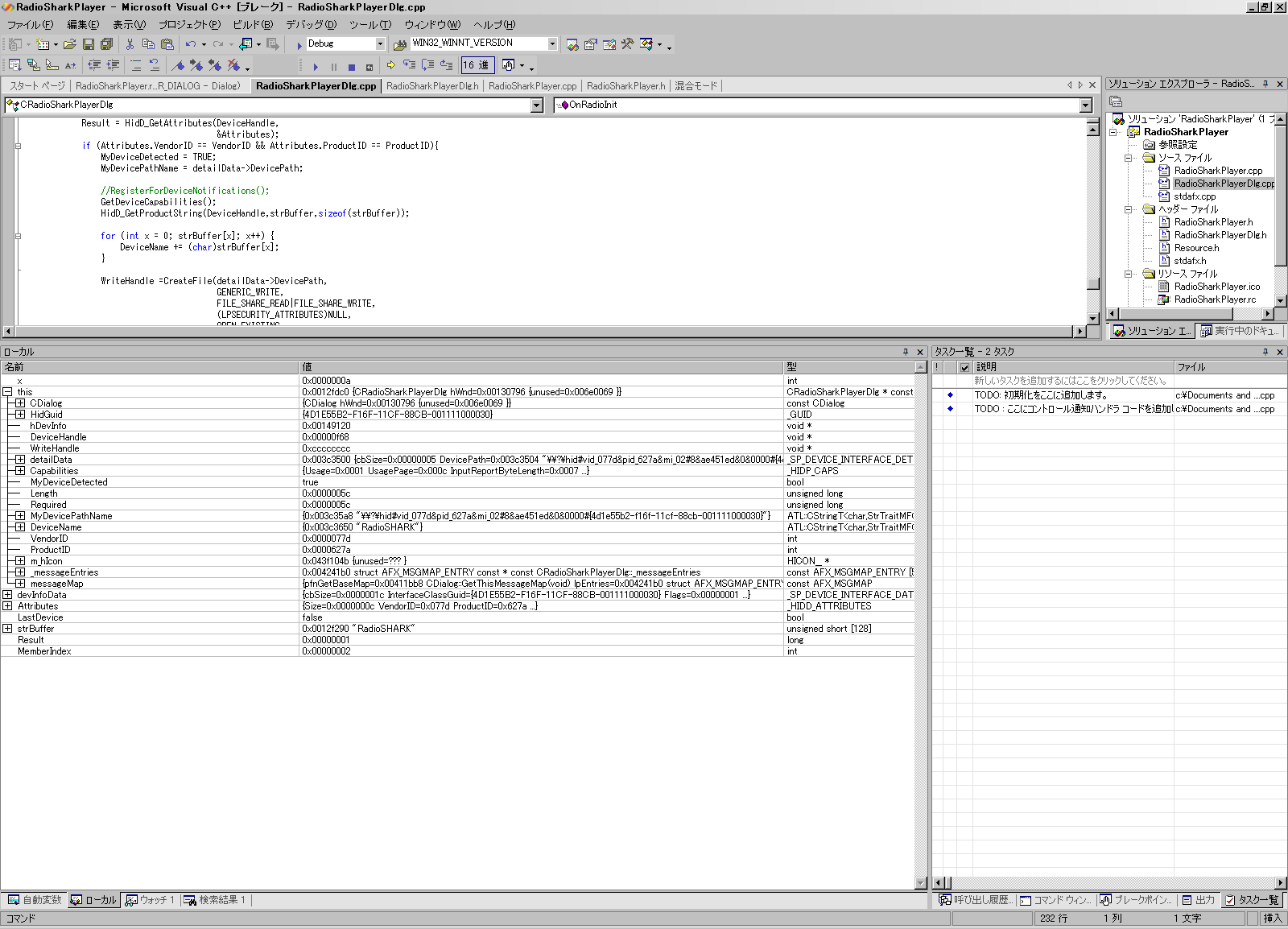Open the Toolbox hammer icon

(x=628, y=44)
